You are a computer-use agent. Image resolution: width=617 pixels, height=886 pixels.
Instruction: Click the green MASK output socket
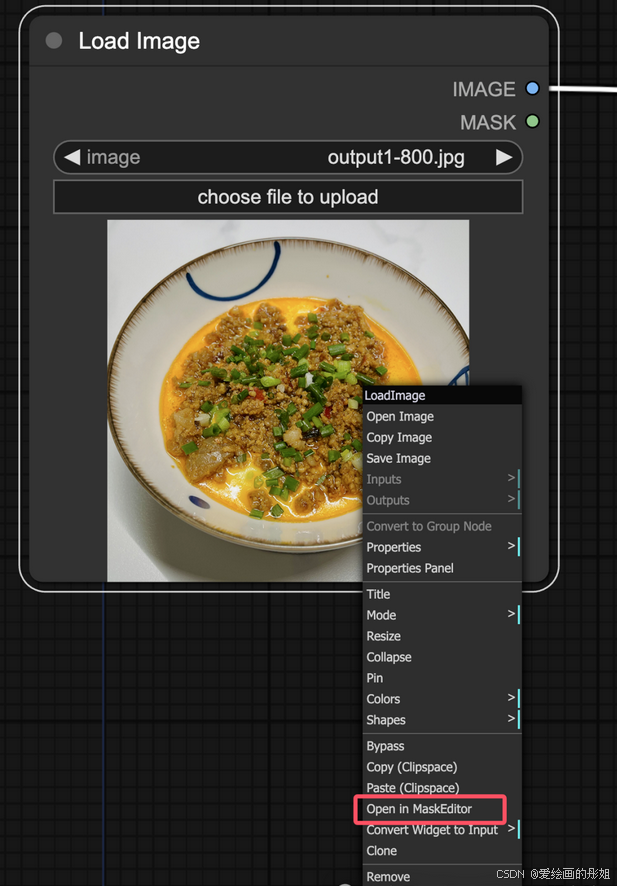[x=532, y=121]
